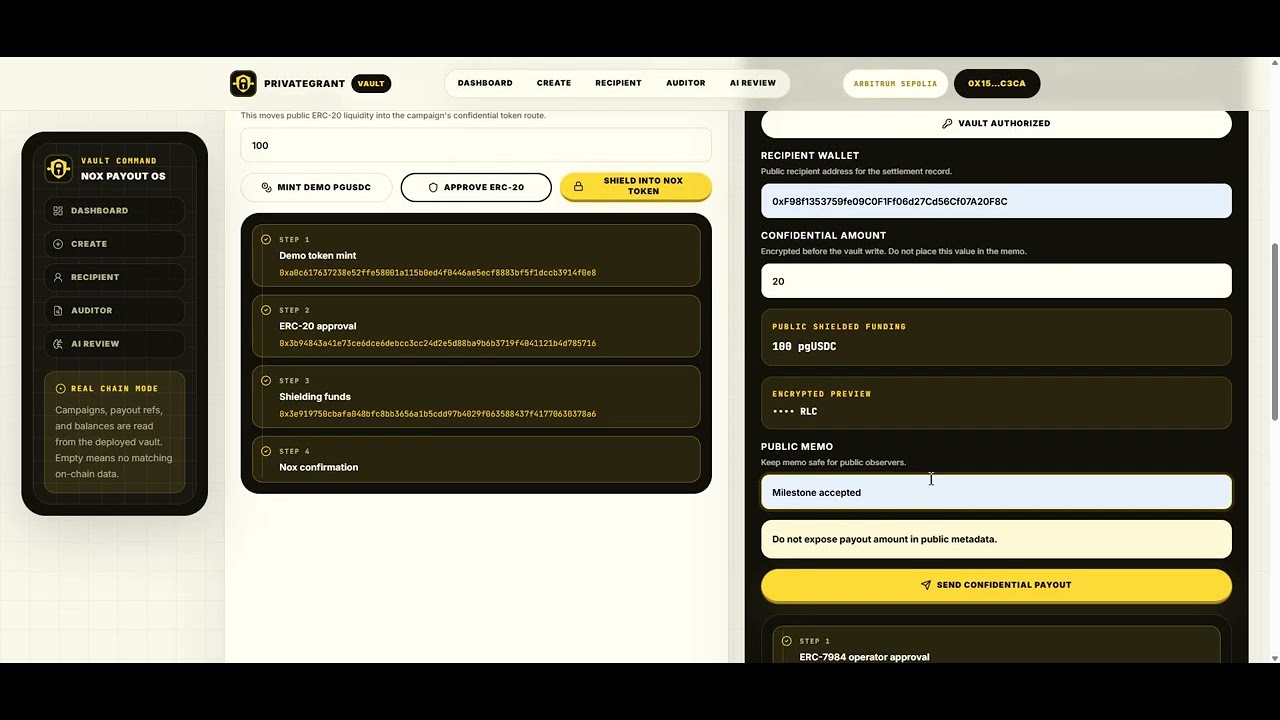1280x720 pixels.
Task: Focus the shield amount field showing 100
Action: tap(476, 146)
